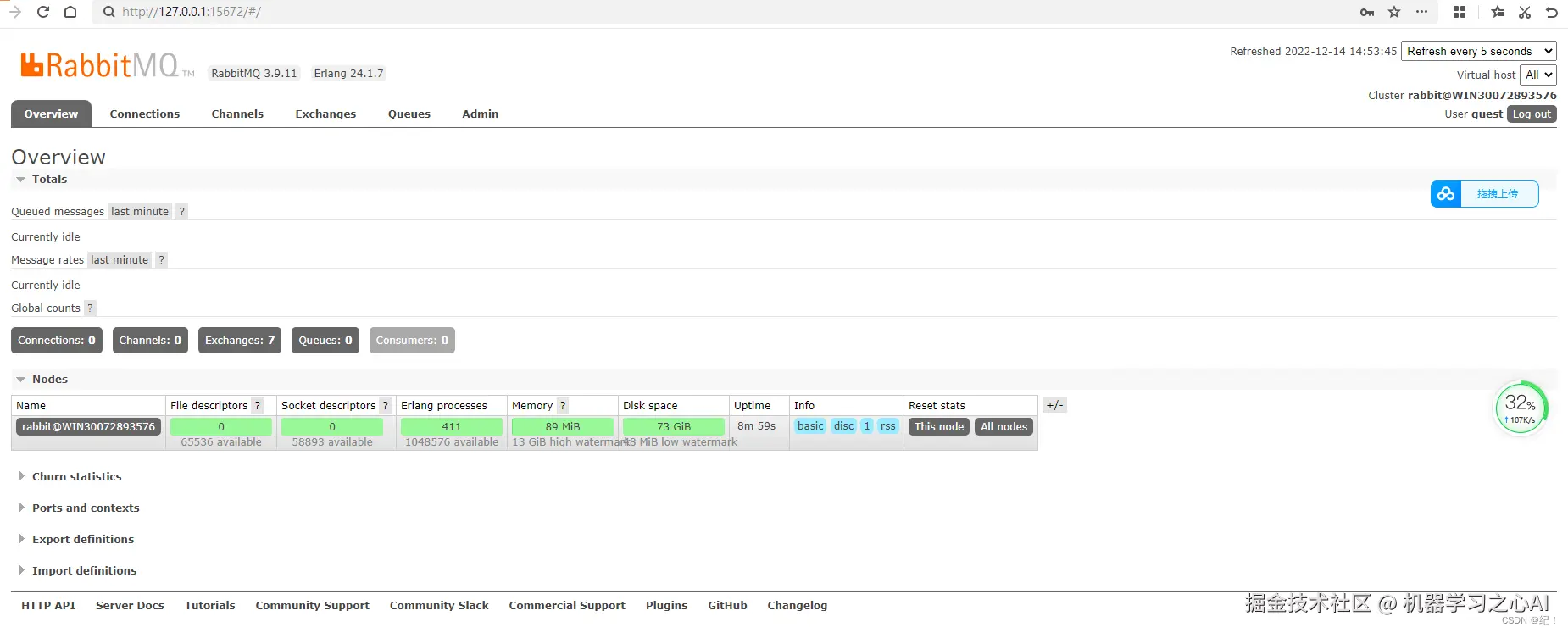Click the disc info tag
1568x633 pixels.
tap(844, 426)
